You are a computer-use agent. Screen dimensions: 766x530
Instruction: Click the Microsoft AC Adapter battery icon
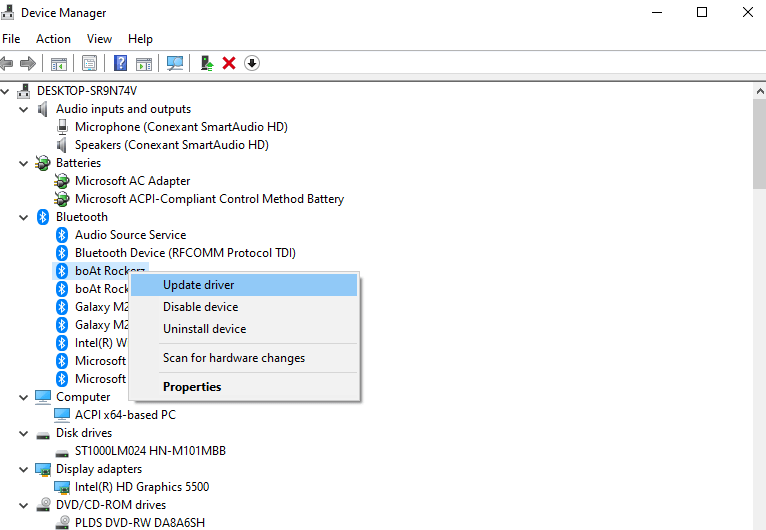coord(62,181)
